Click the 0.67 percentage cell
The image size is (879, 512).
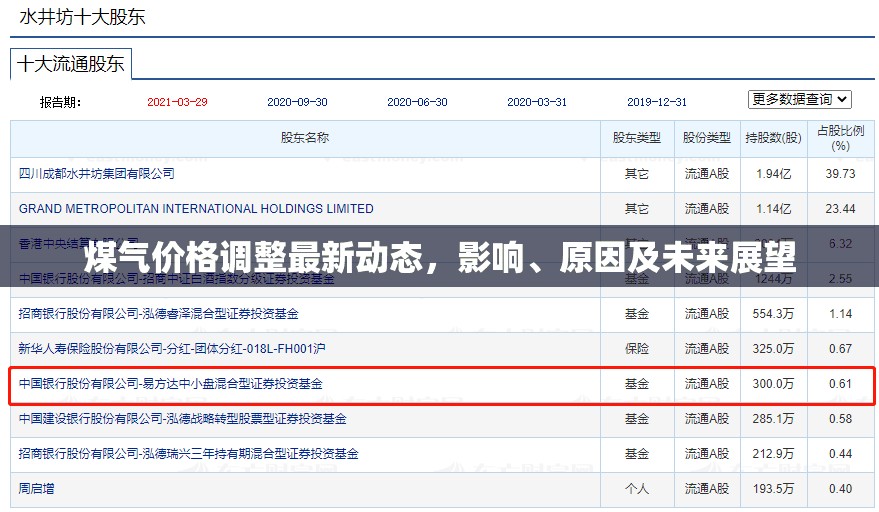coord(840,349)
